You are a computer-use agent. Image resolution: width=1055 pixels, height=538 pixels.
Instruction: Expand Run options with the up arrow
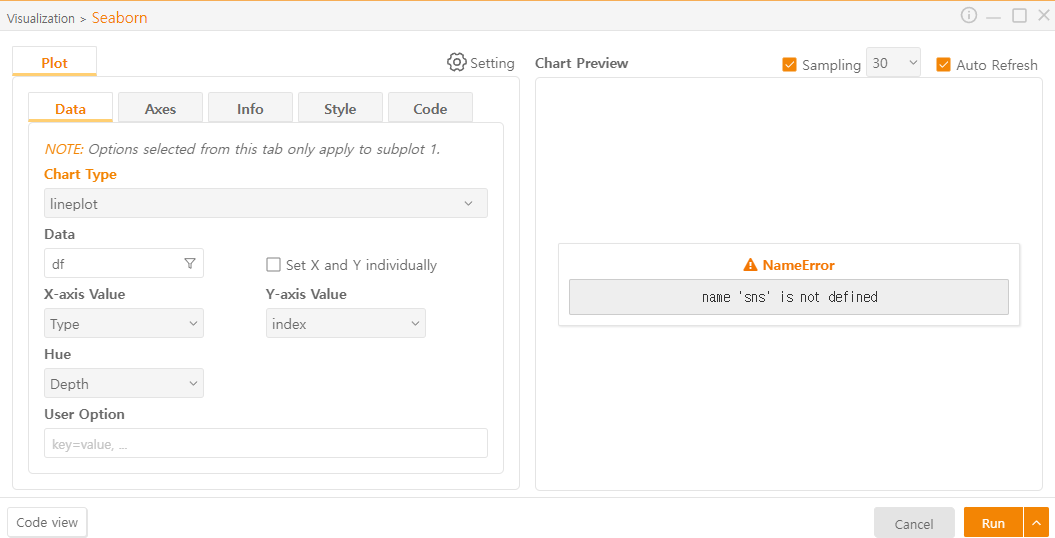(x=1035, y=523)
